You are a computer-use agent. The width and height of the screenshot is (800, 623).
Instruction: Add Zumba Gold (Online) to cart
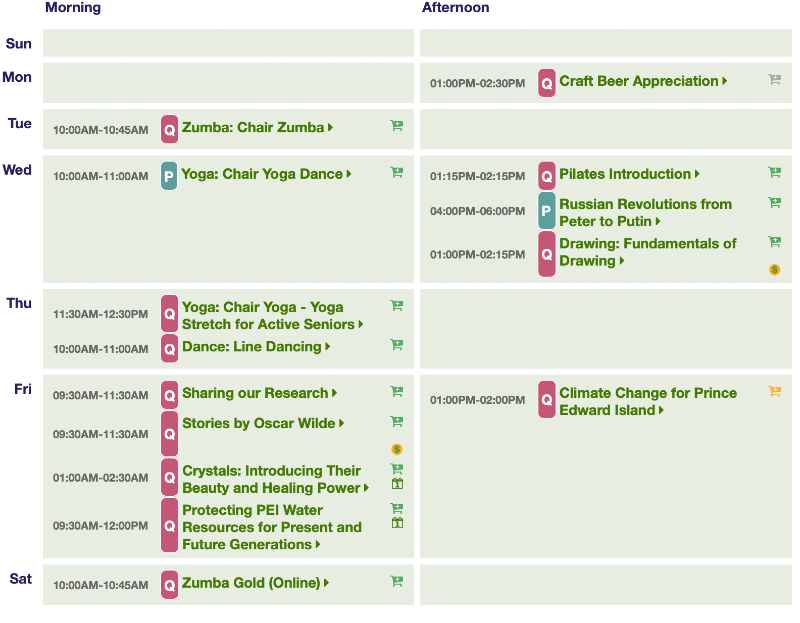pyautogui.click(x=397, y=580)
